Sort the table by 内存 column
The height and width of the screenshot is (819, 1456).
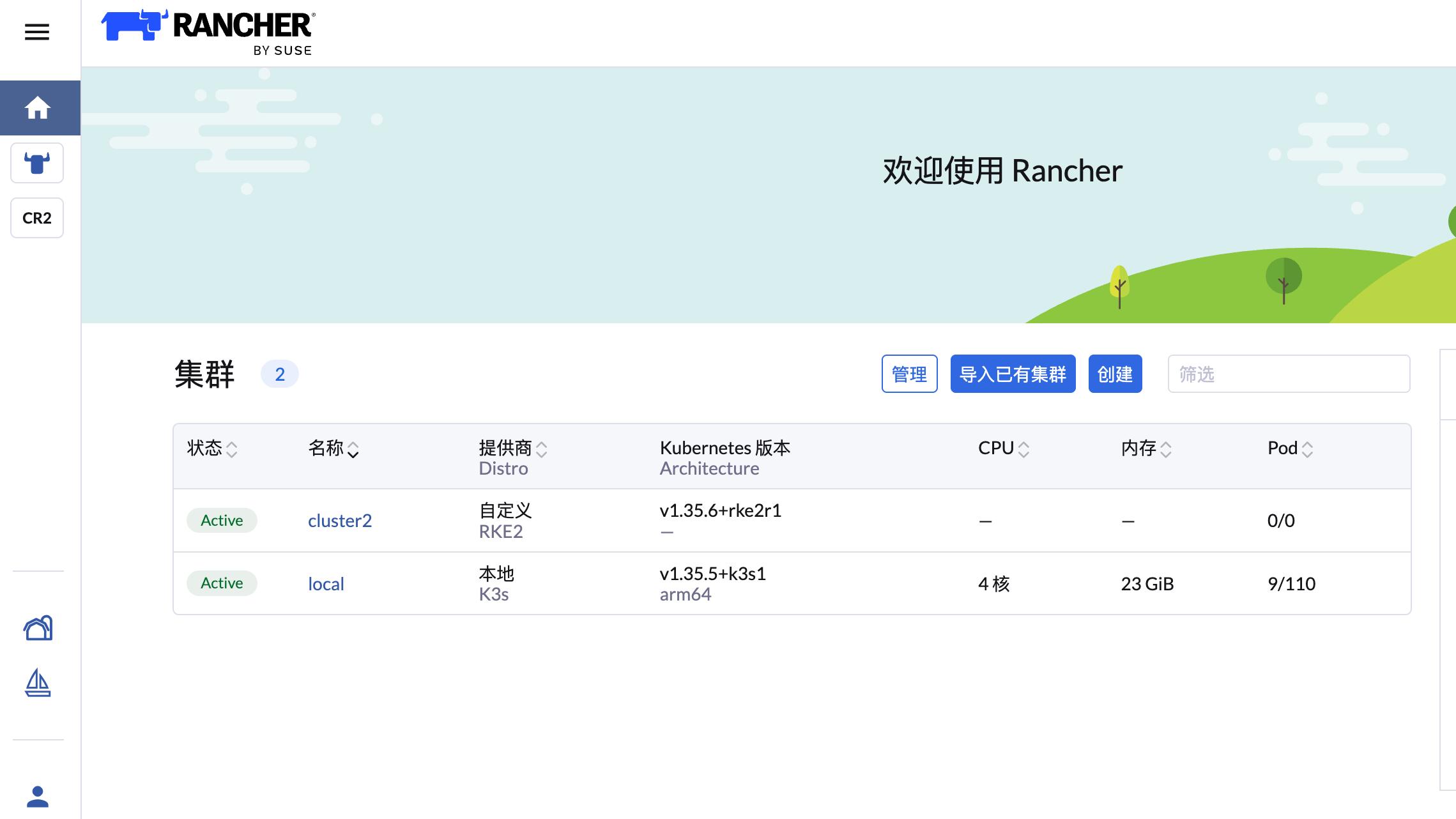pyautogui.click(x=1146, y=448)
